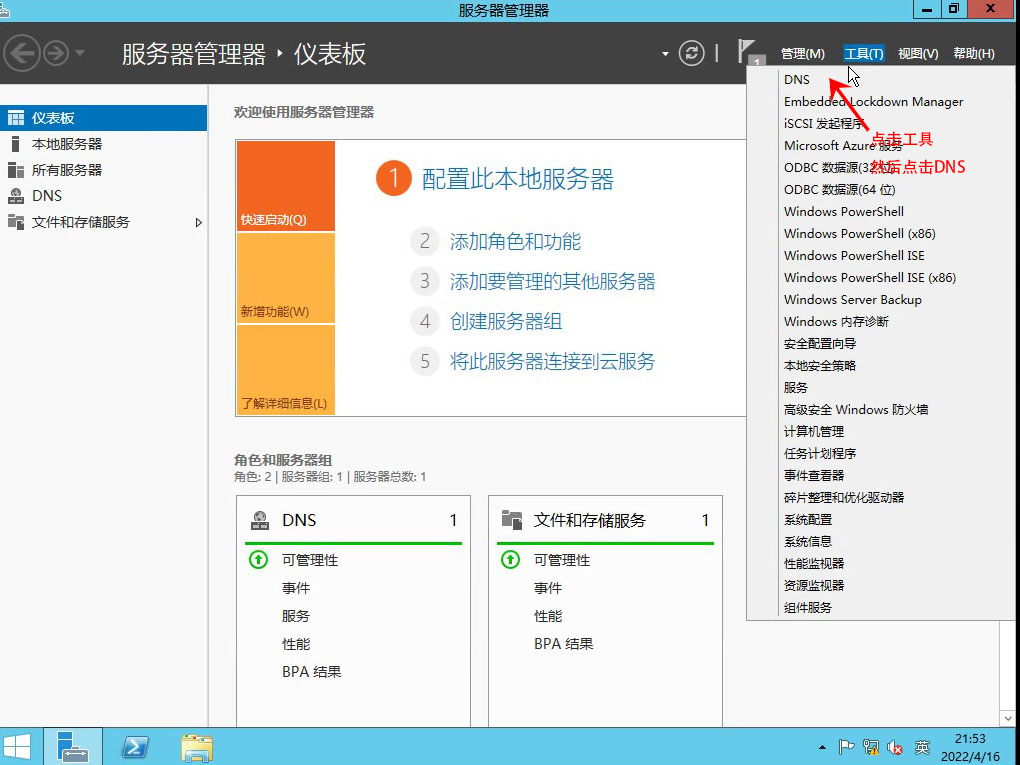
Task: Select 文件和存储服务 in the sidebar
Action: 103,222
